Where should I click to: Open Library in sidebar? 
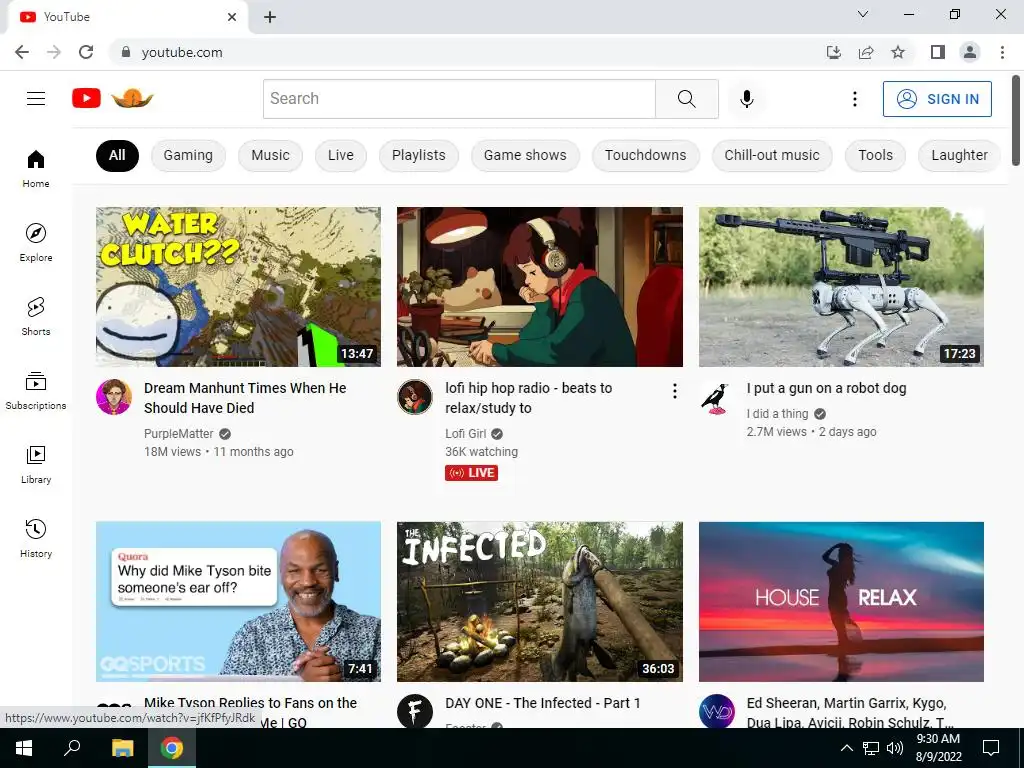coord(36,464)
